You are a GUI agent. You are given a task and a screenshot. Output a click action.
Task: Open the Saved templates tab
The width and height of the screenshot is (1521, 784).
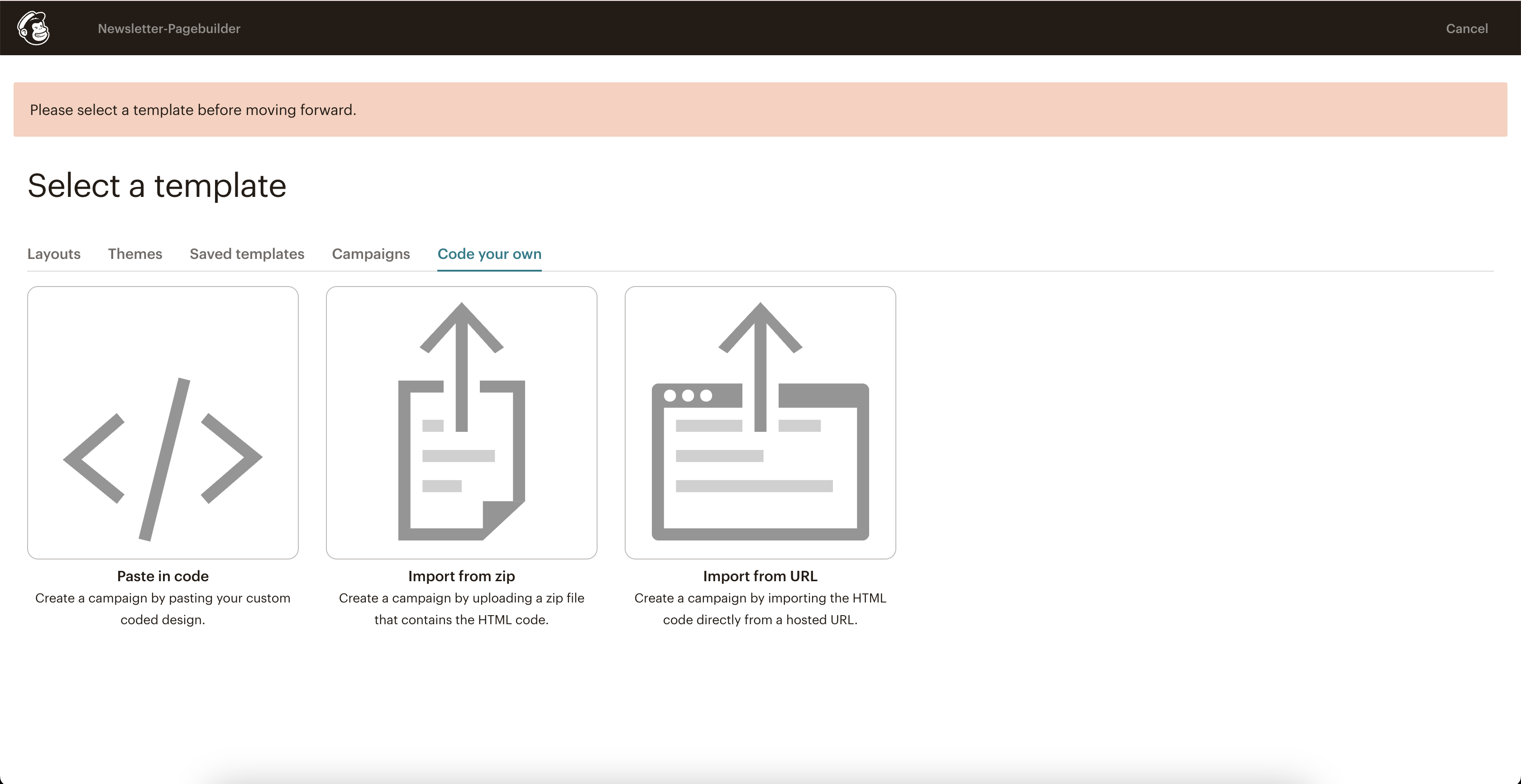coord(247,254)
